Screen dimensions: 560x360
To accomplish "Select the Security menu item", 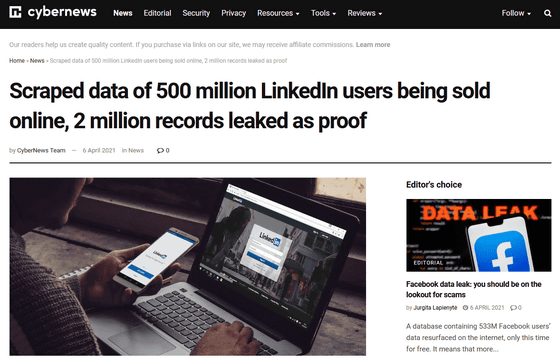I will point(196,13).
